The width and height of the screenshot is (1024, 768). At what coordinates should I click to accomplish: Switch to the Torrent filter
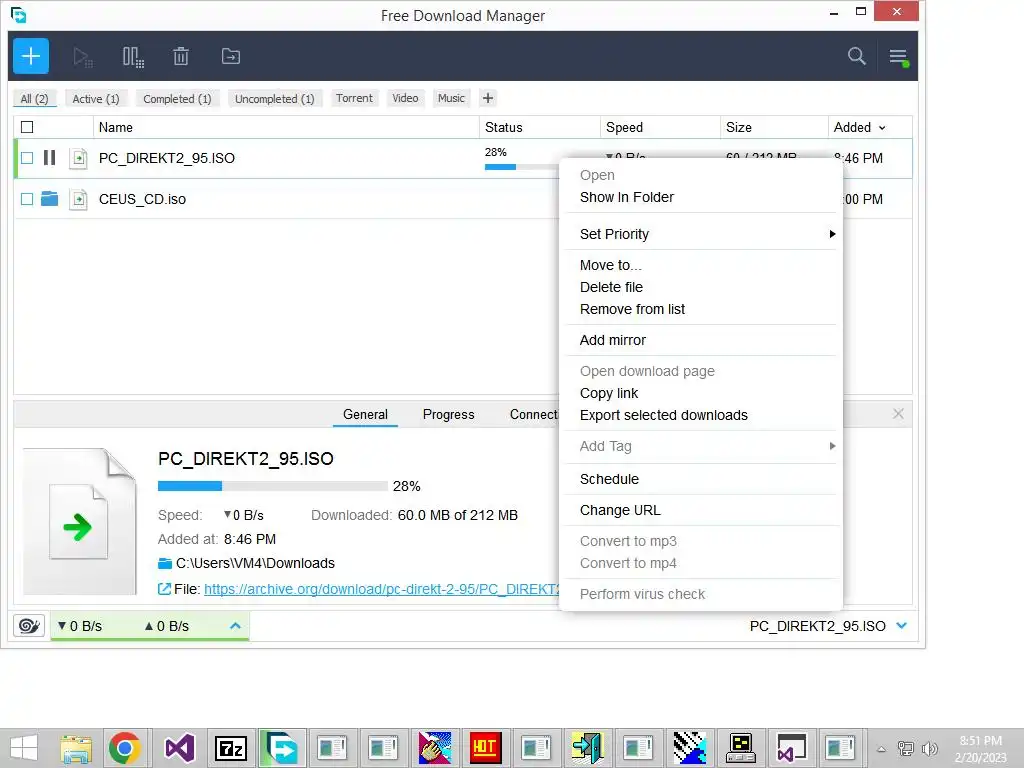tap(354, 98)
